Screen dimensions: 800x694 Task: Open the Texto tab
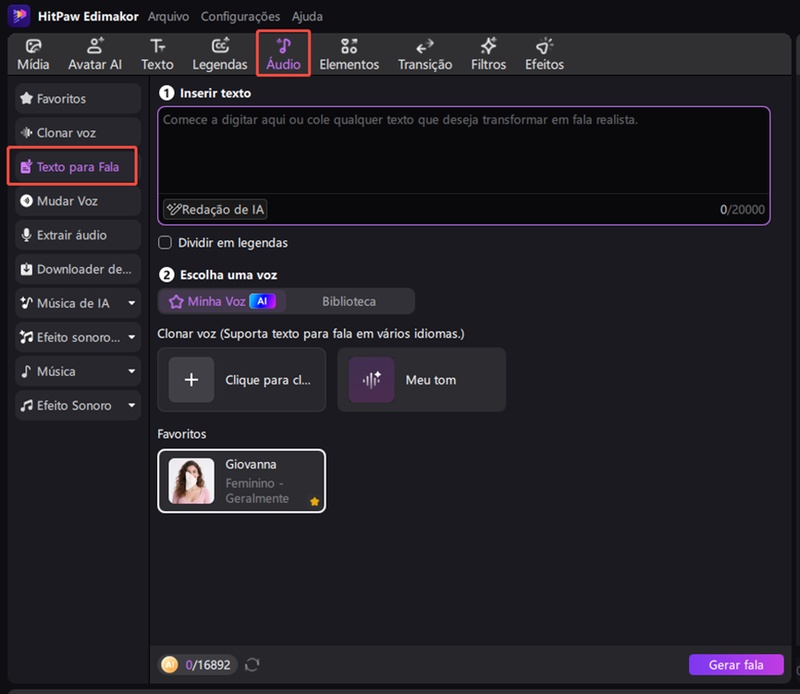coord(157,54)
